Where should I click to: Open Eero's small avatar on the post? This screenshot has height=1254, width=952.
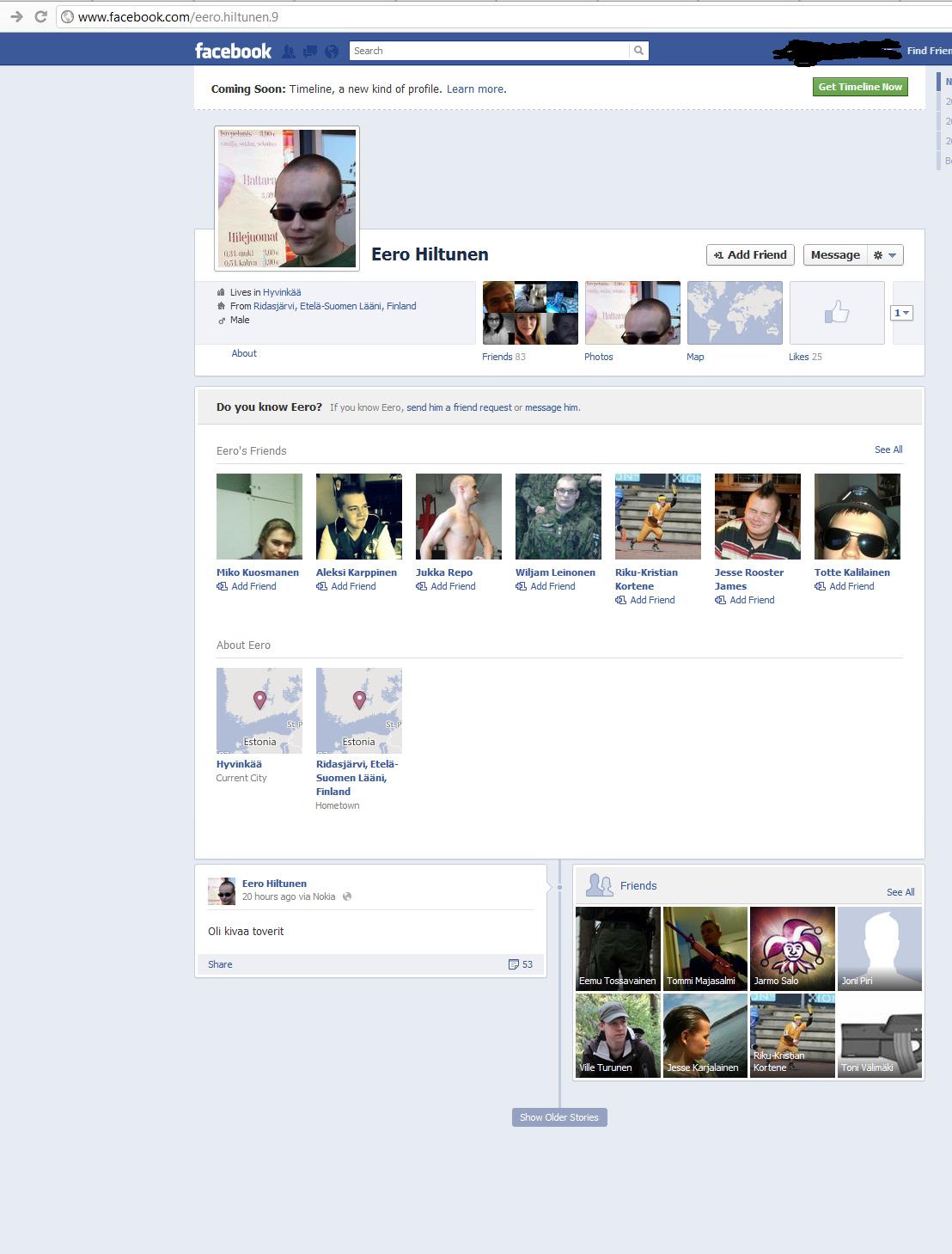click(x=222, y=891)
